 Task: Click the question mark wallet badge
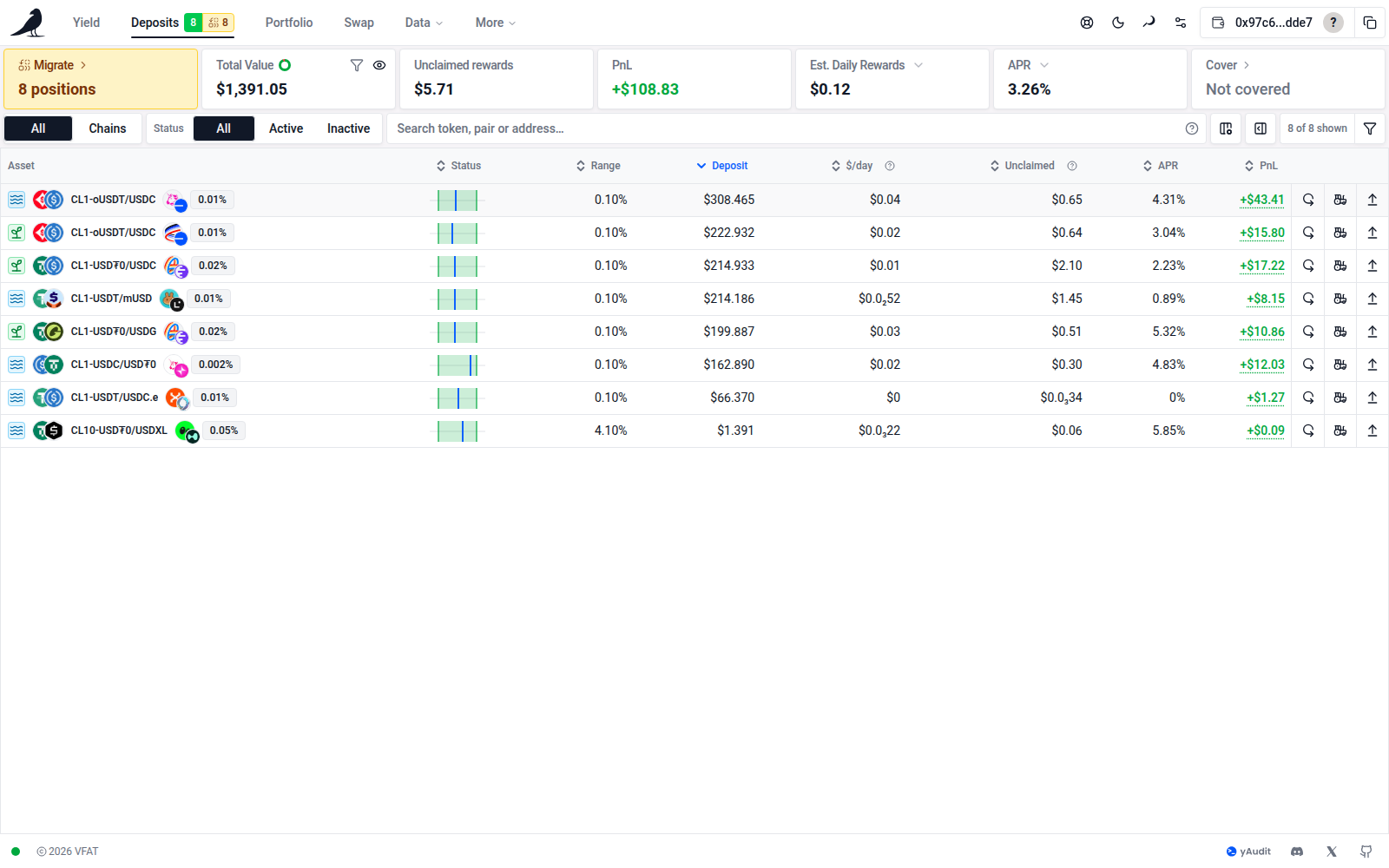coord(1333,23)
